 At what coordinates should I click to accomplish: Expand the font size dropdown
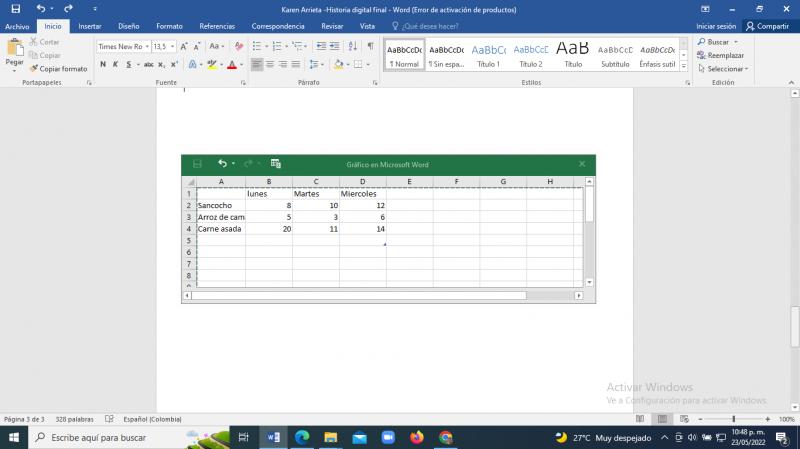point(172,46)
